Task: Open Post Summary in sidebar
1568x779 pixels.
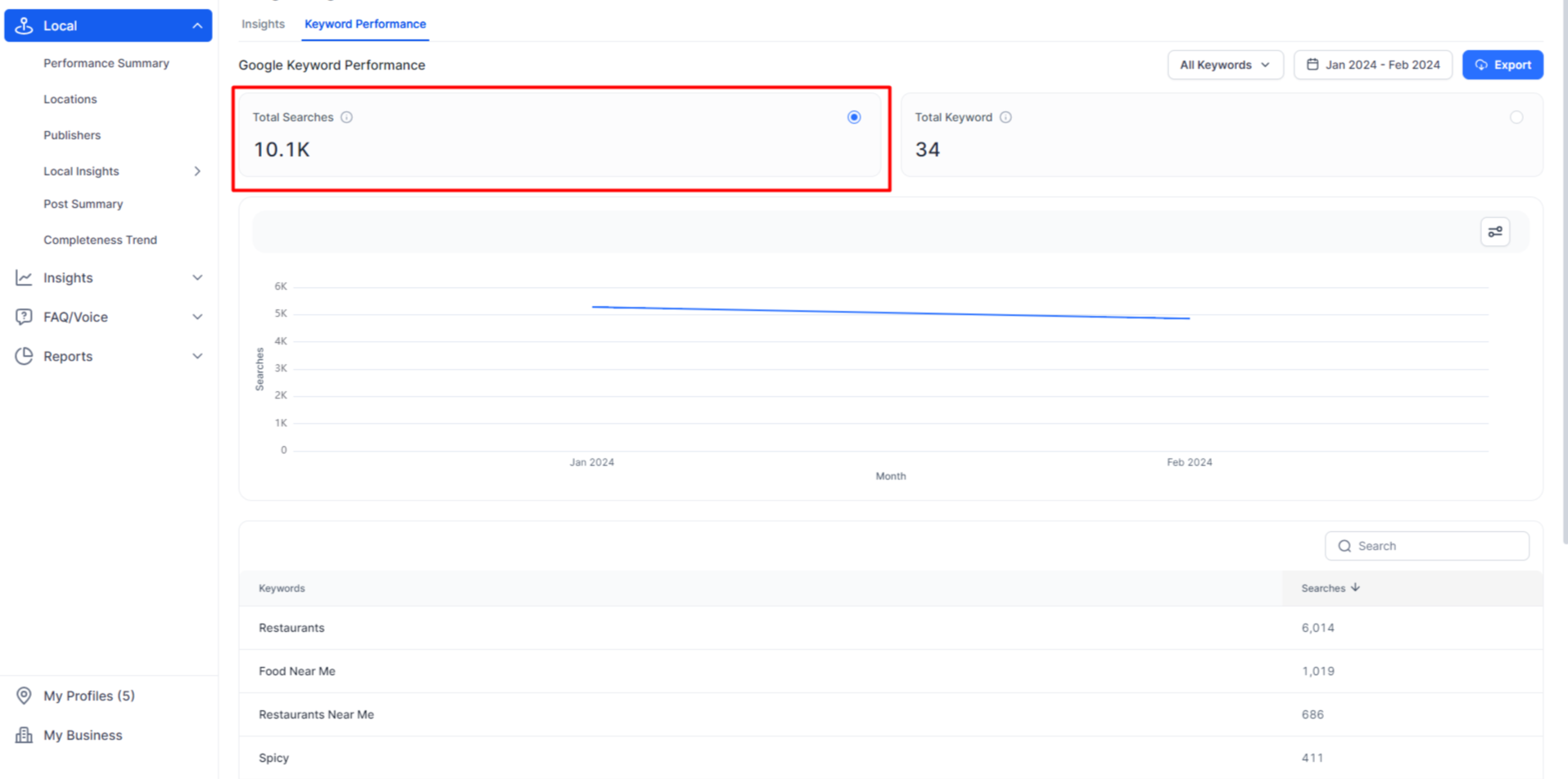Action: pyautogui.click(x=84, y=204)
